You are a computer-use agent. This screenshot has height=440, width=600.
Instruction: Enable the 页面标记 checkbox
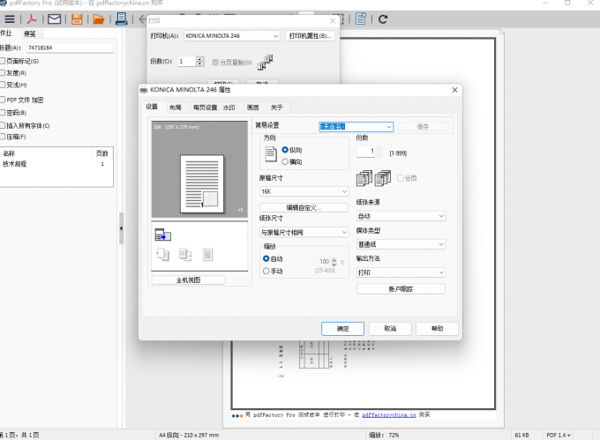[x=4, y=61]
